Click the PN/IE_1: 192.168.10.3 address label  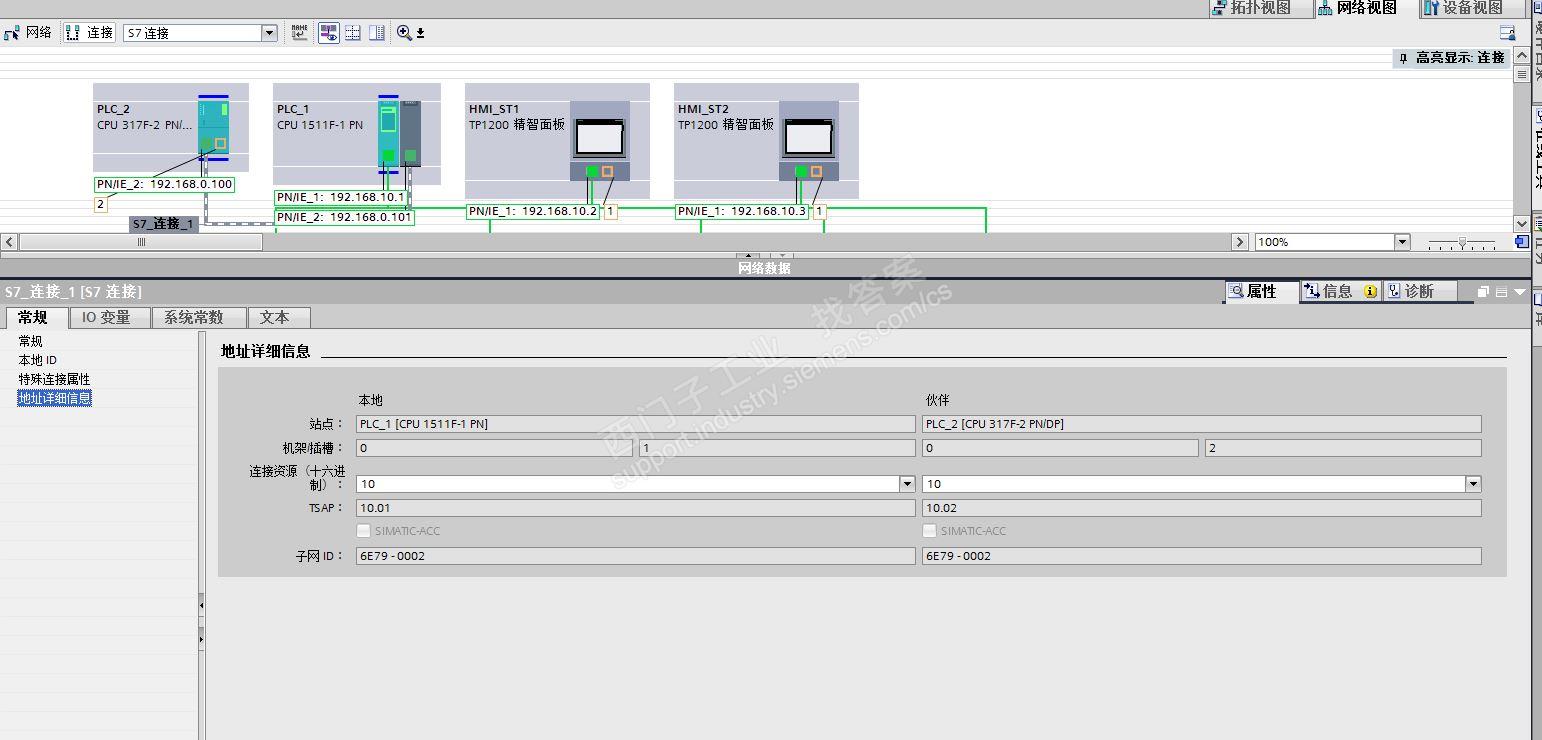(x=742, y=211)
